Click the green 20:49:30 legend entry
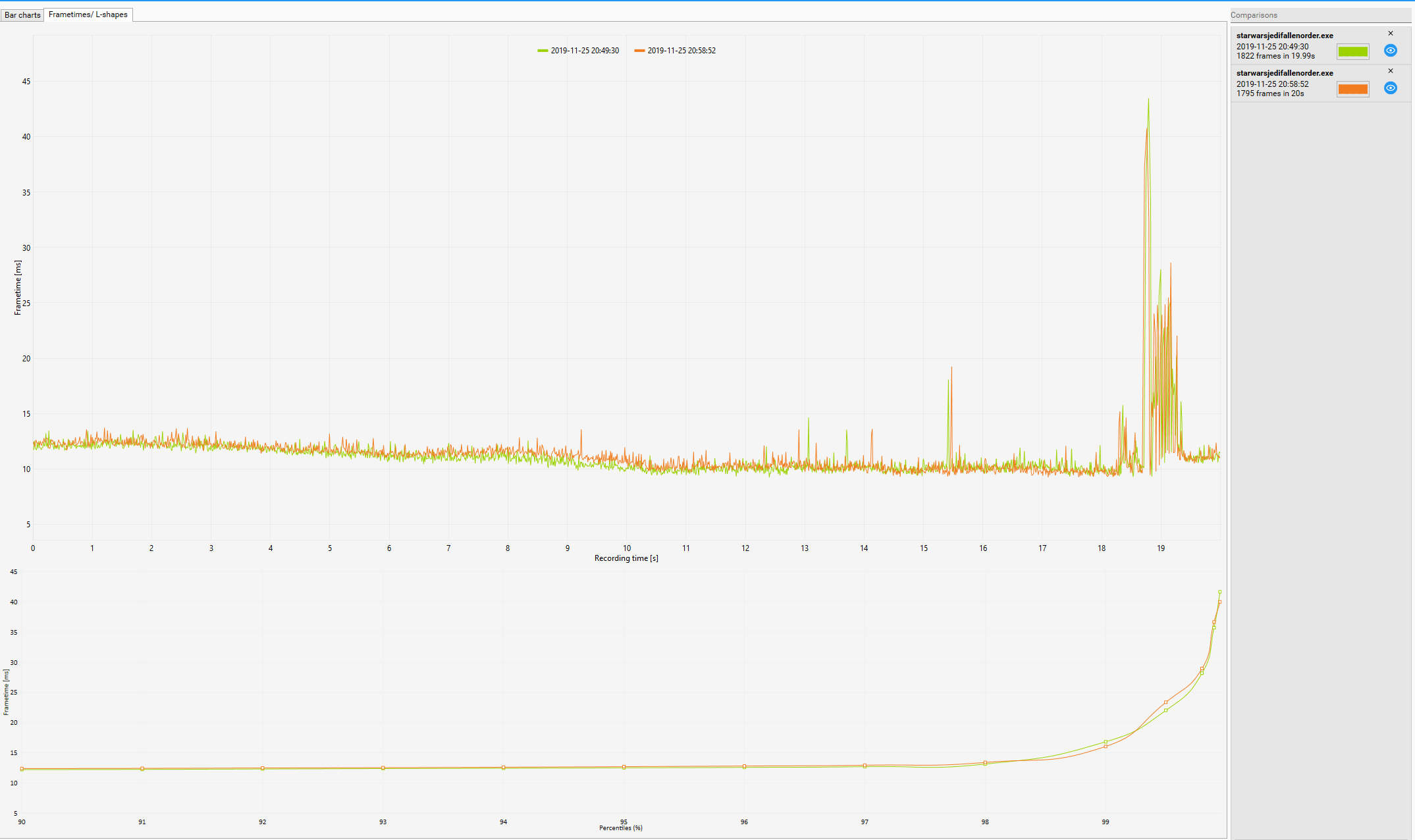This screenshot has width=1415, height=840. (x=578, y=51)
